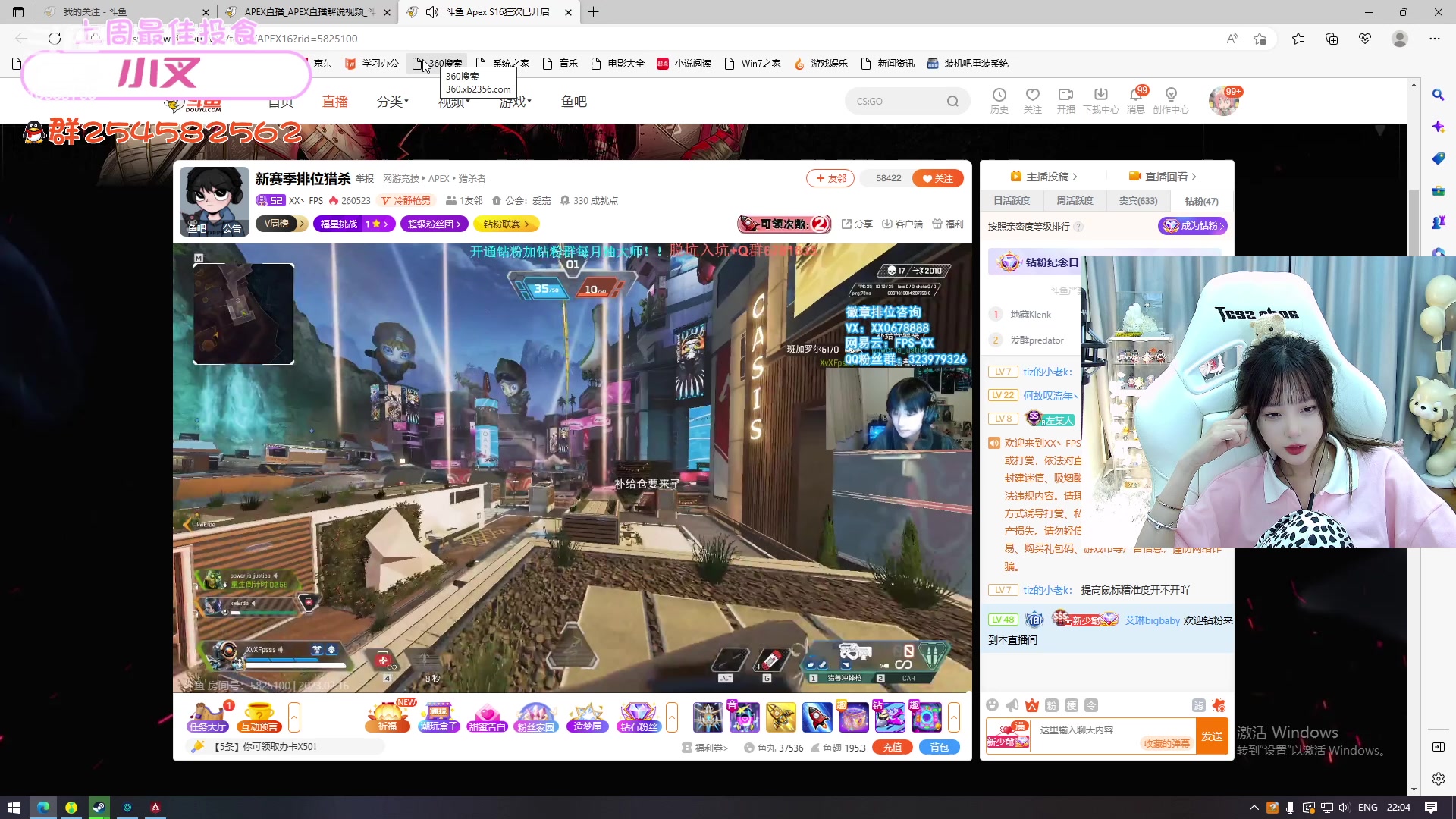
Task: Open the 福利 gift box icon
Action: (947, 224)
